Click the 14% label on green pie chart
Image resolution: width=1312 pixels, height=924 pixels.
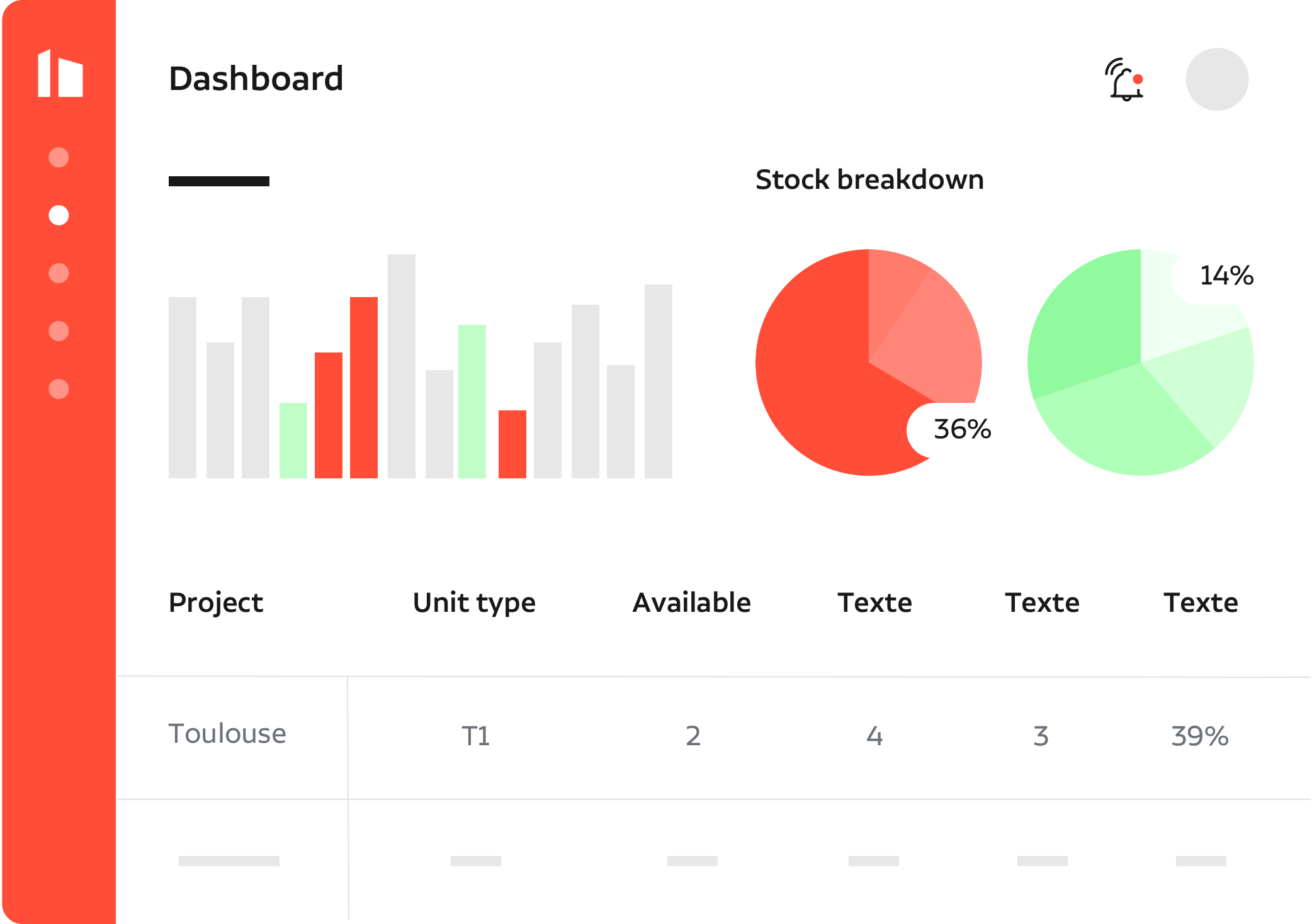(1226, 276)
